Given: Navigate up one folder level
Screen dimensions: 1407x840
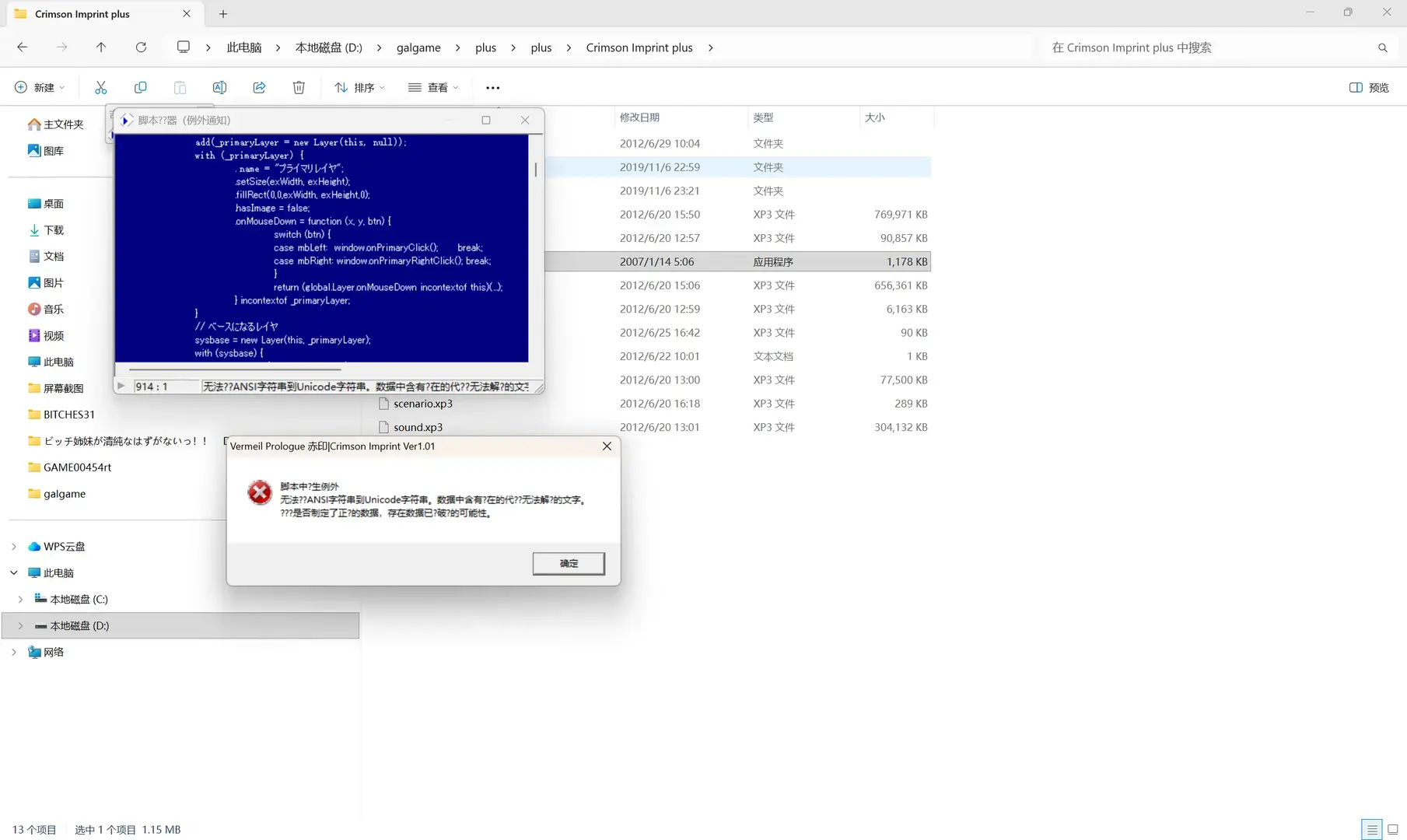Looking at the screenshot, I should pos(101,47).
